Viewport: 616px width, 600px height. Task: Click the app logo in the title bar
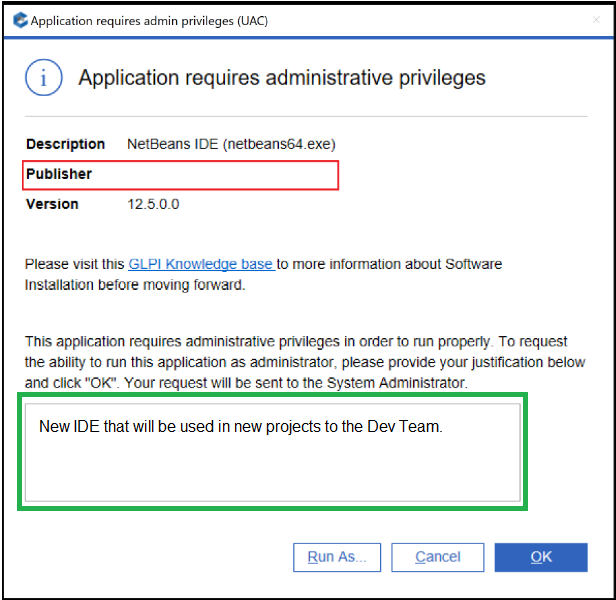click(x=20, y=20)
